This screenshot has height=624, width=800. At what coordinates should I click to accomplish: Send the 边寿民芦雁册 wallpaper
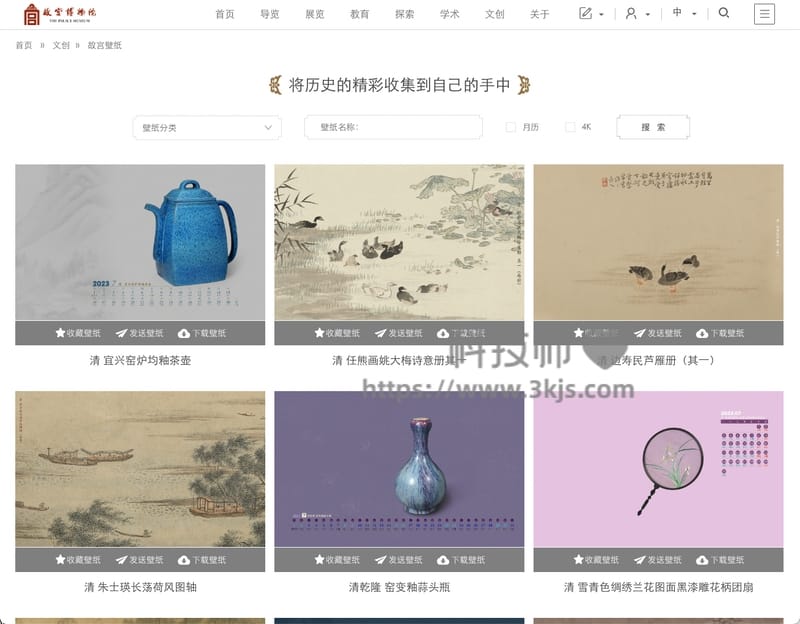(x=658, y=333)
